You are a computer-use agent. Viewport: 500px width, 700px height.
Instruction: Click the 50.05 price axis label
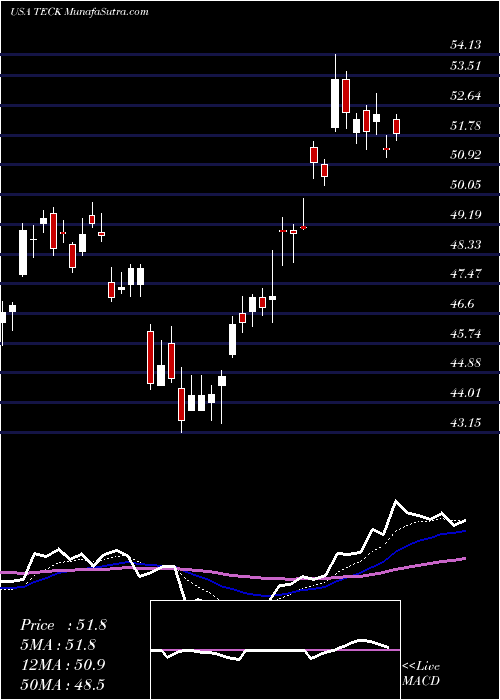[466, 184]
